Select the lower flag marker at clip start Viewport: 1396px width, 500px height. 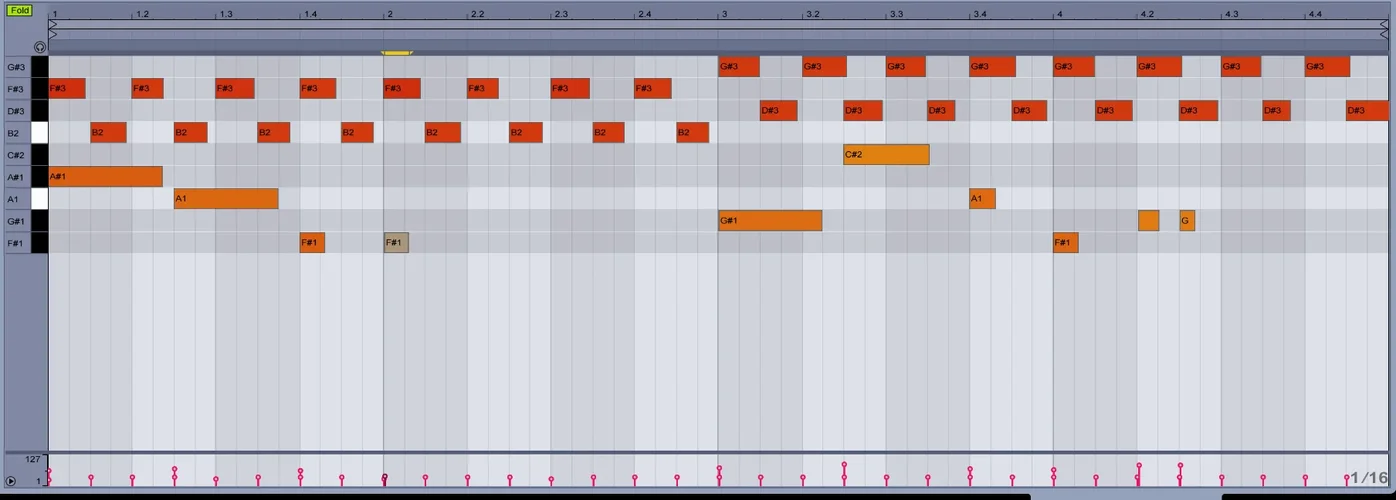(53, 34)
